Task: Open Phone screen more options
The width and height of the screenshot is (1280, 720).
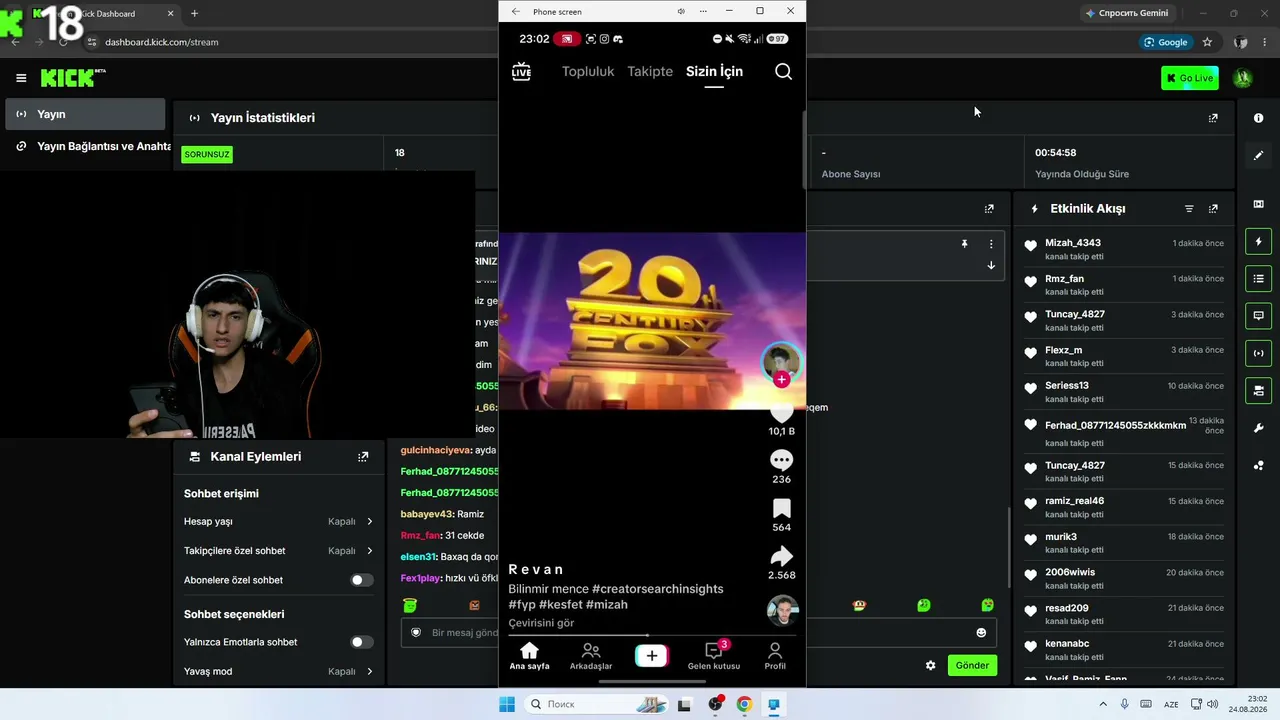Action: pos(704,12)
